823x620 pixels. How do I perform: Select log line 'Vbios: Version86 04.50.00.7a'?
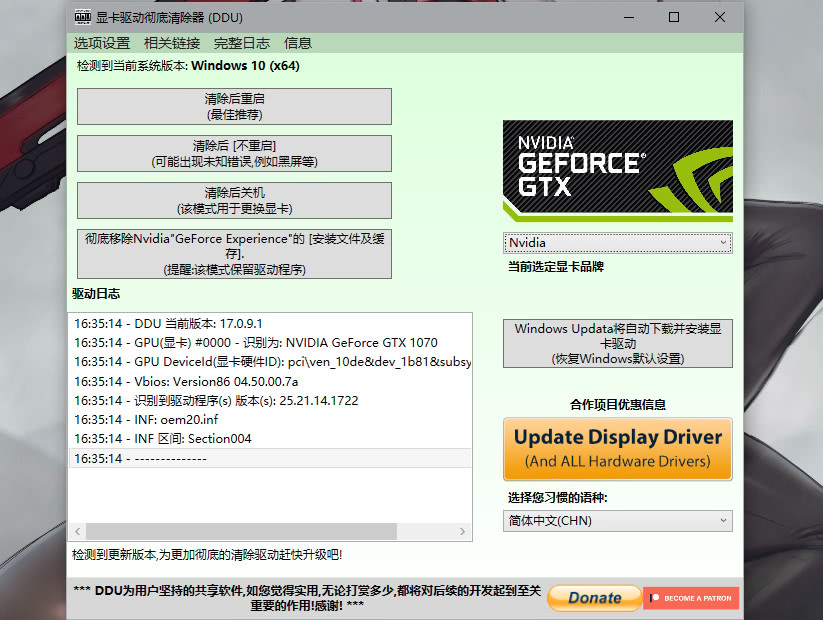coord(270,381)
